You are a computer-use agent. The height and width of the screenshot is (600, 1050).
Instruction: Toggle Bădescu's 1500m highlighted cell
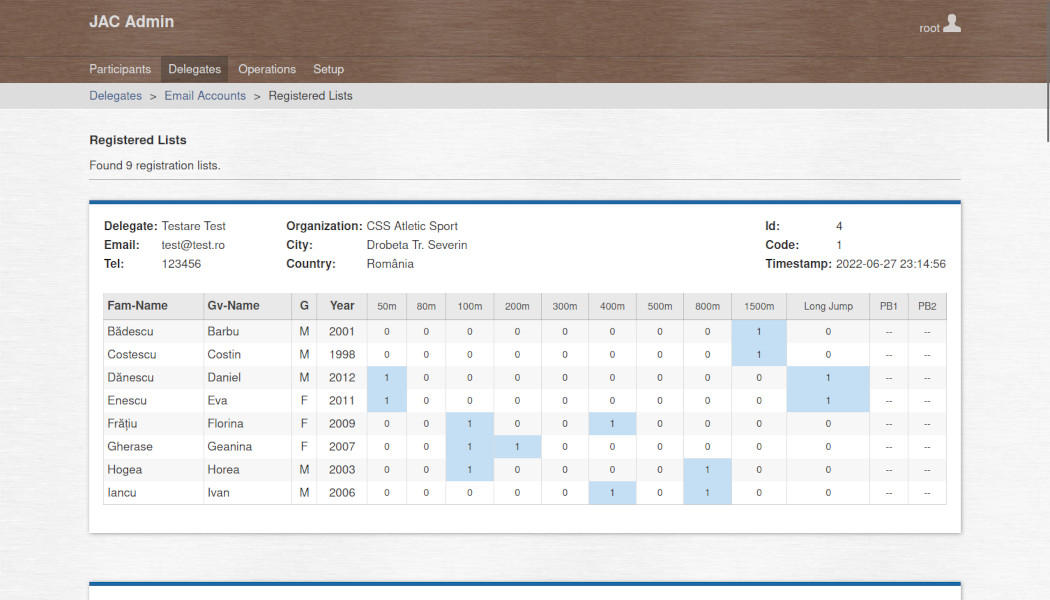pos(759,331)
